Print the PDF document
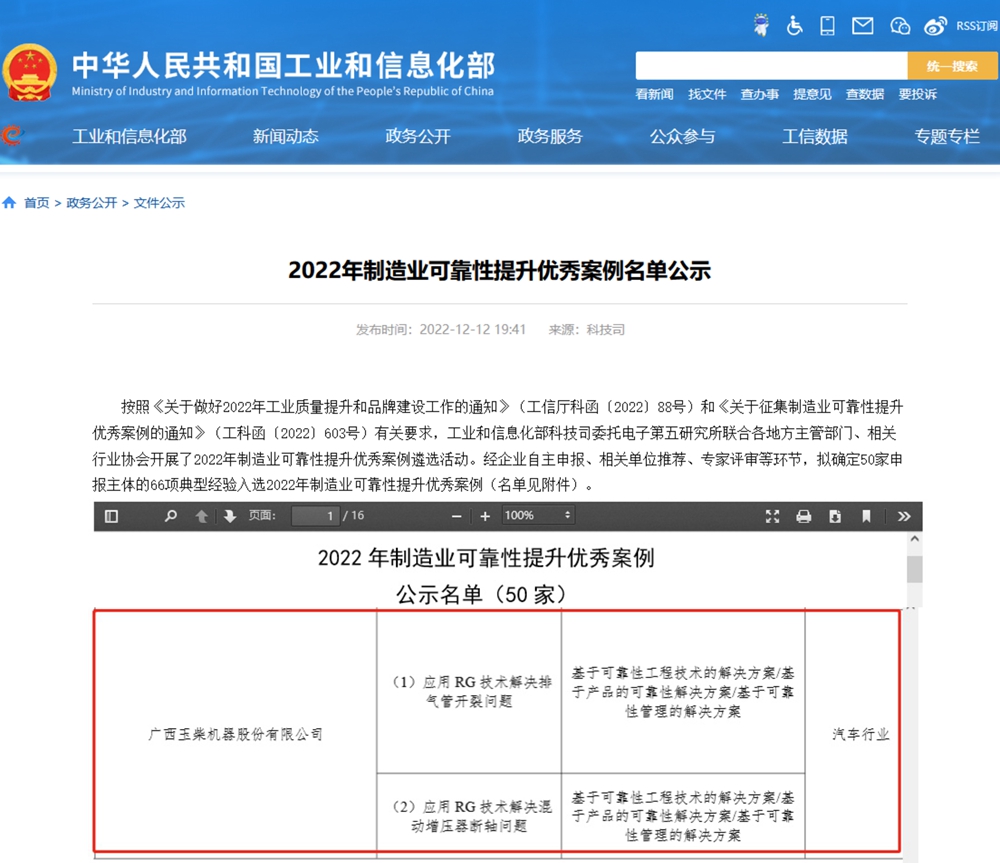The height and width of the screenshot is (863, 1000). [804, 516]
